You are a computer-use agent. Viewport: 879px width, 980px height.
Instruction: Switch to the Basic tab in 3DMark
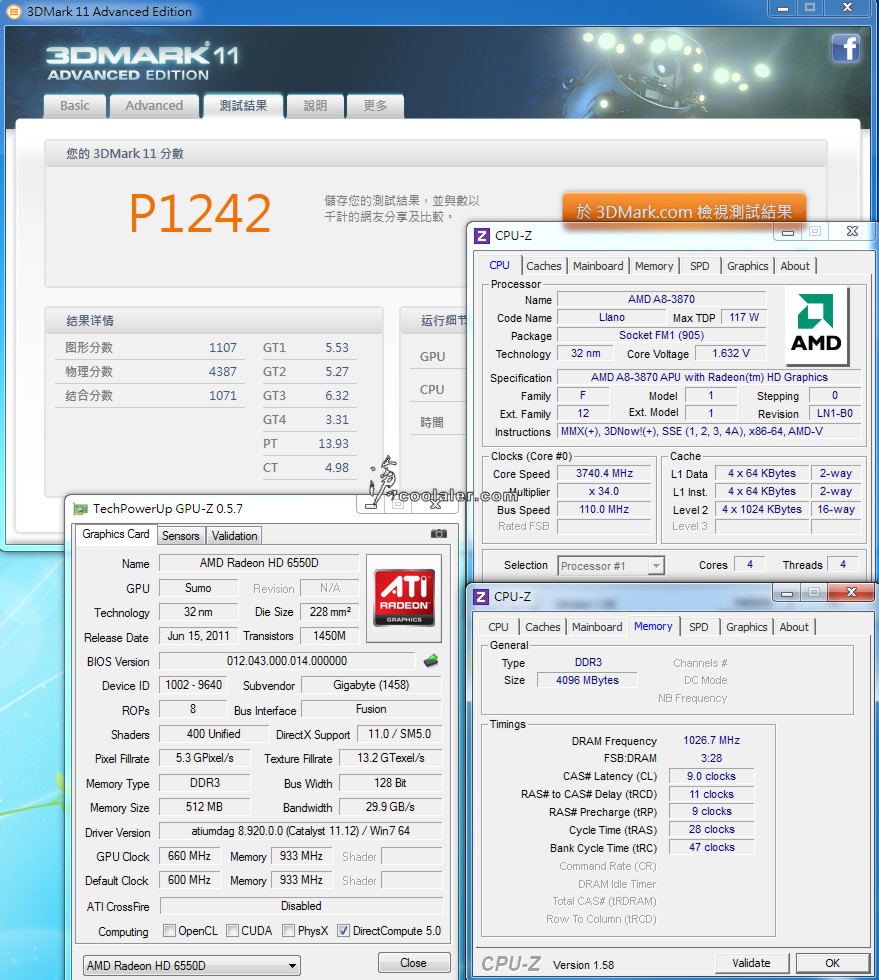pyautogui.click(x=74, y=106)
